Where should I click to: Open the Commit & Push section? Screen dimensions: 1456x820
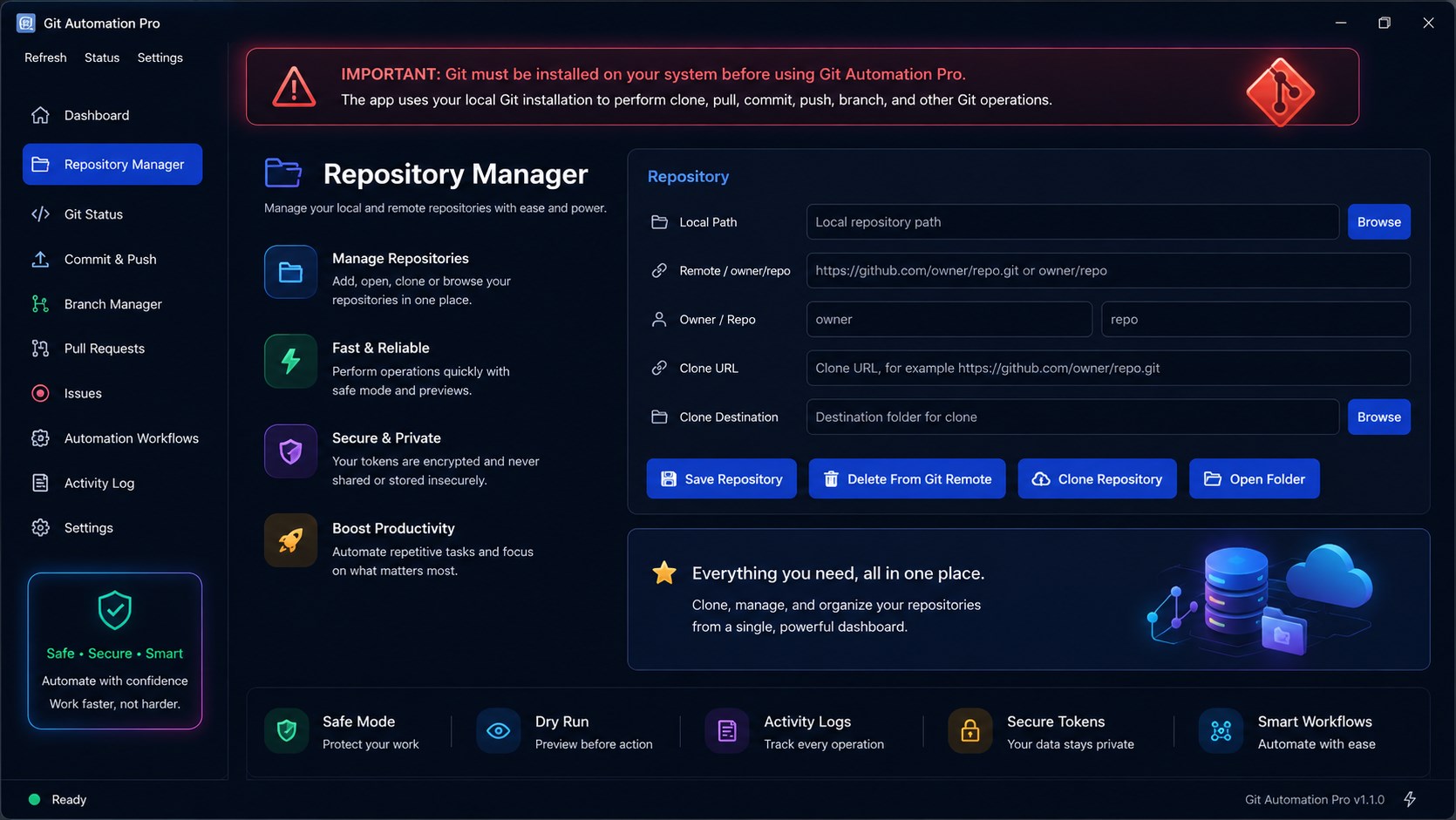tap(112, 259)
